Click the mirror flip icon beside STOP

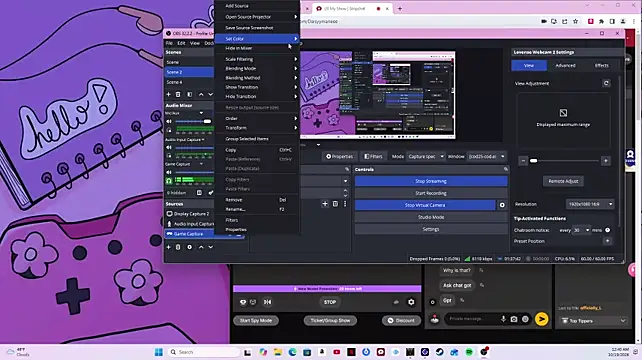click(x=267, y=302)
